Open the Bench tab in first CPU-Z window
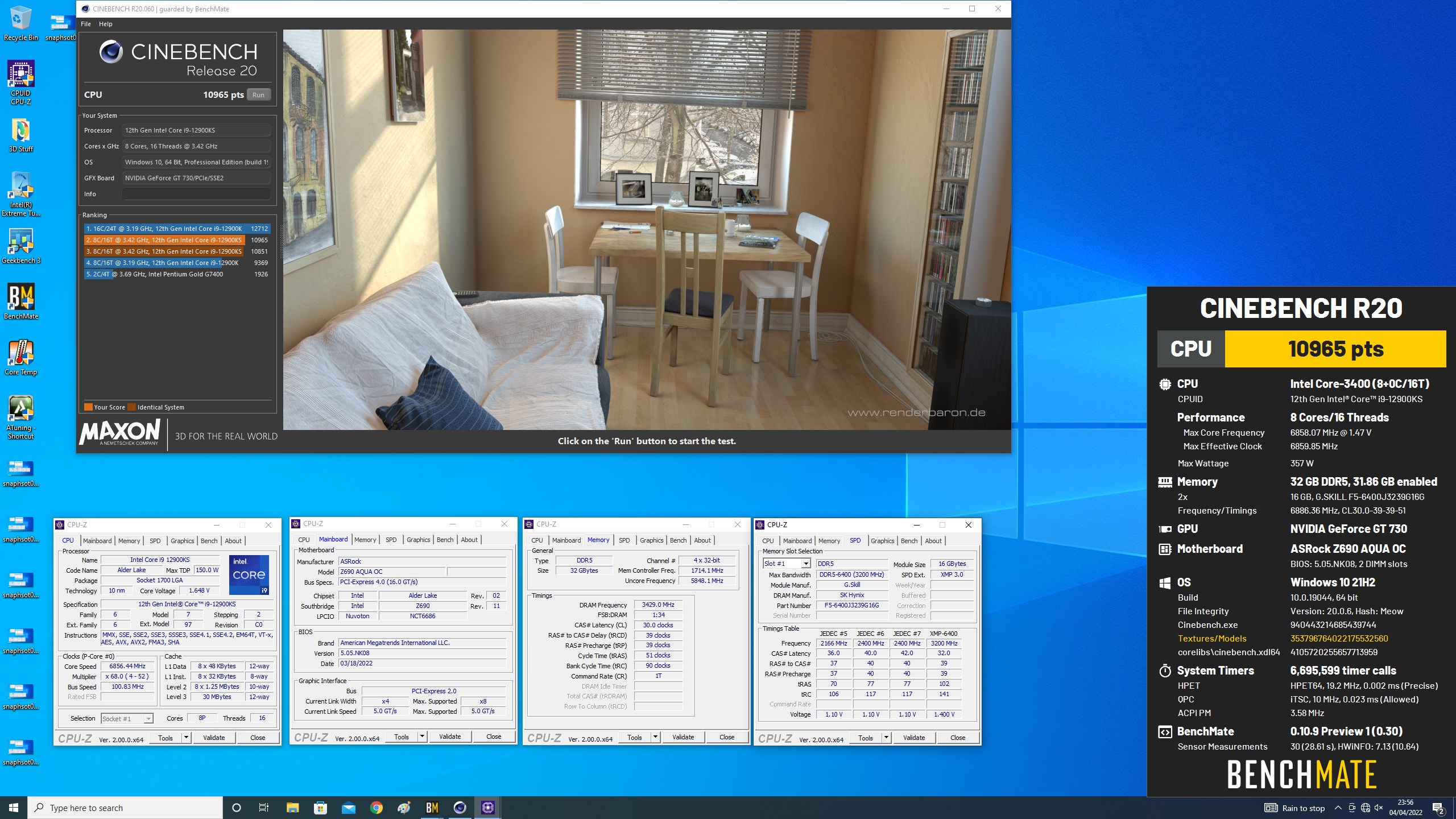The height and width of the screenshot is (819, 1456). 209,541
